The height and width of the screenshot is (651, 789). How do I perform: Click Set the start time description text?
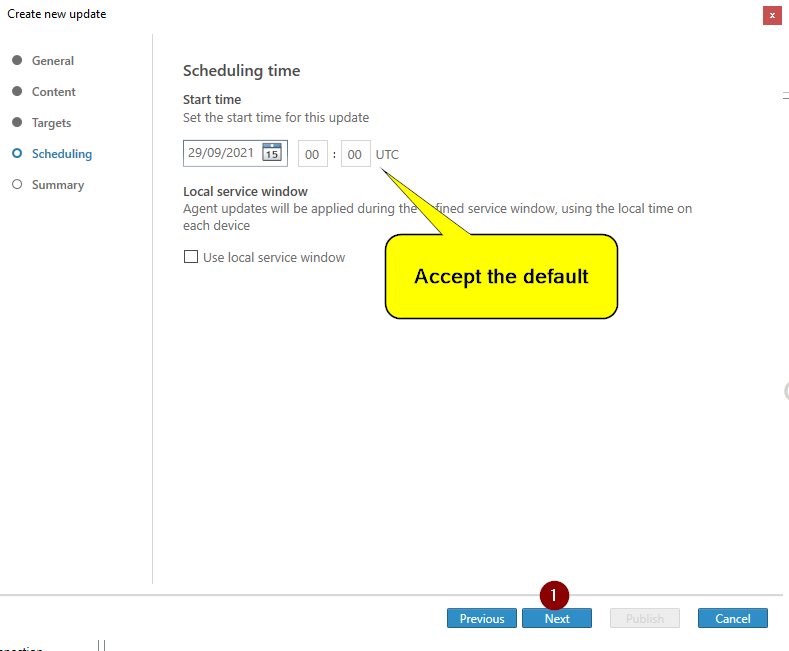276,118
